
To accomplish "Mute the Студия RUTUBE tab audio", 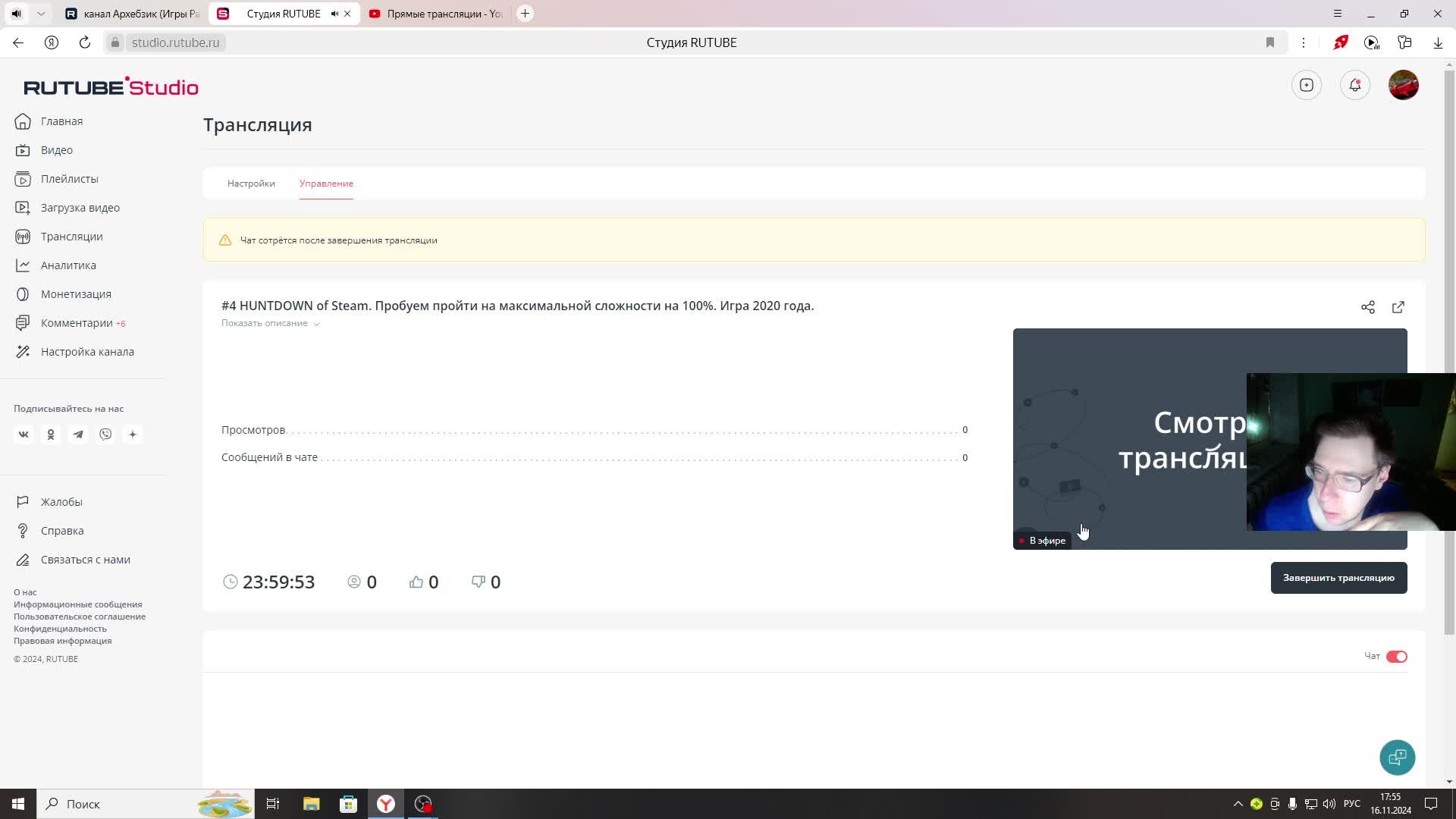I will pos(334,14).
